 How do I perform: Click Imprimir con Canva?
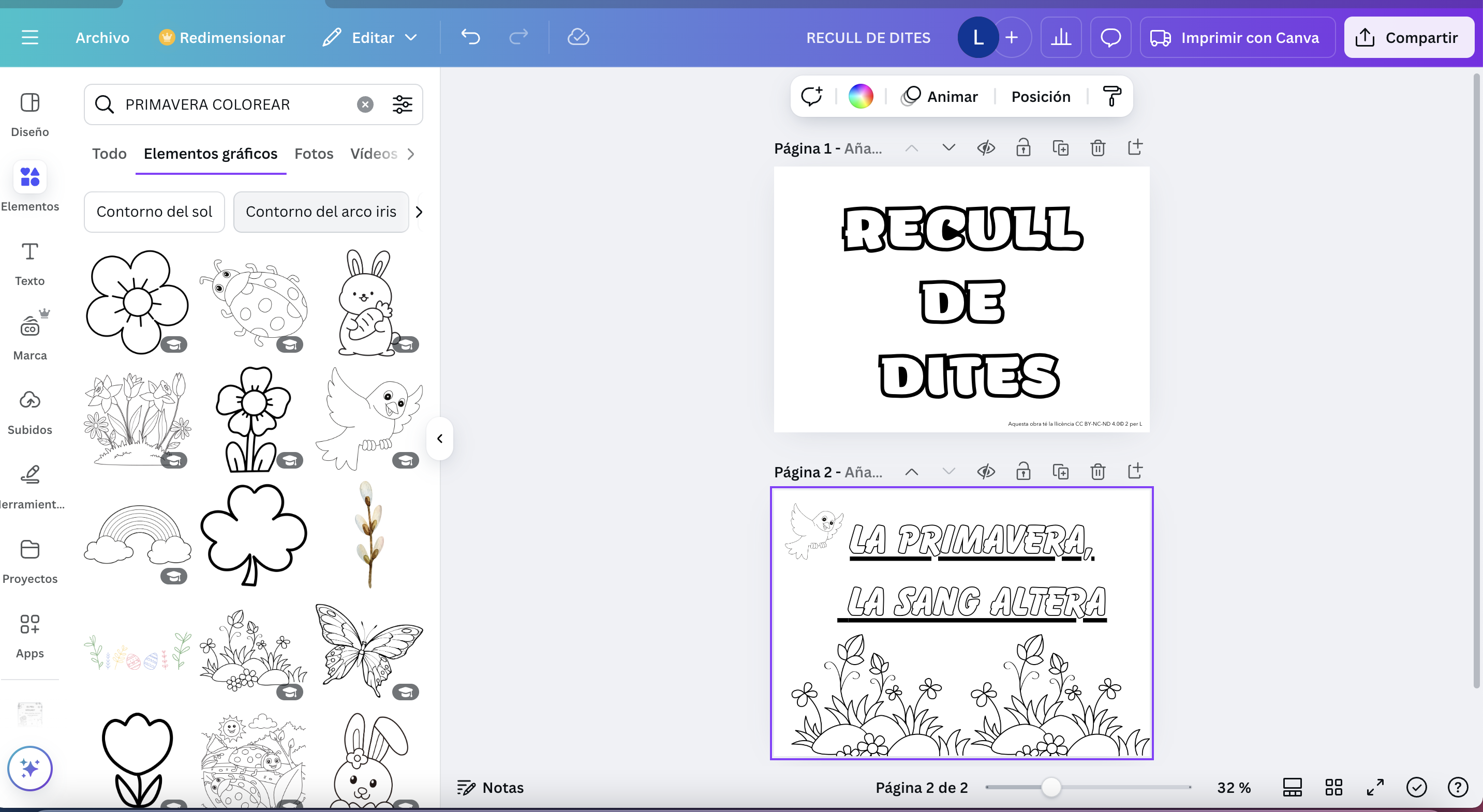click(x=1237, y=37)
